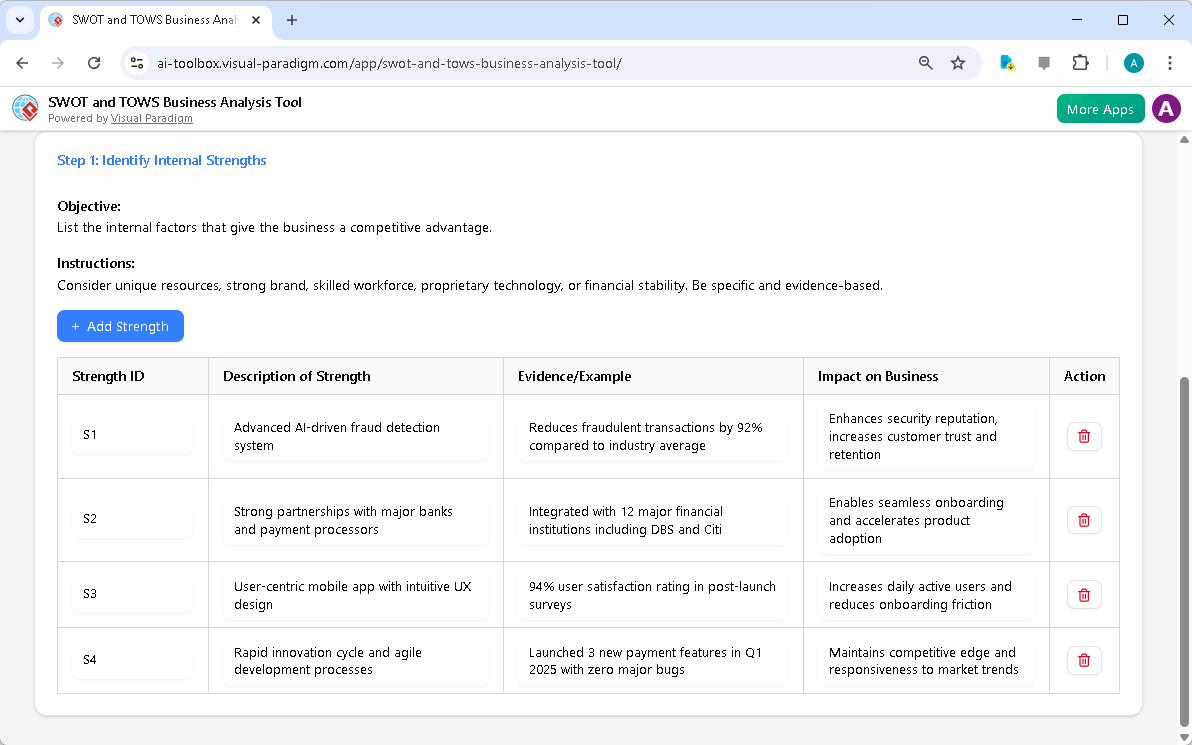Click inside the S1 Strength ID field
The height and width of the screenshot is (745, 1192).
130,435
